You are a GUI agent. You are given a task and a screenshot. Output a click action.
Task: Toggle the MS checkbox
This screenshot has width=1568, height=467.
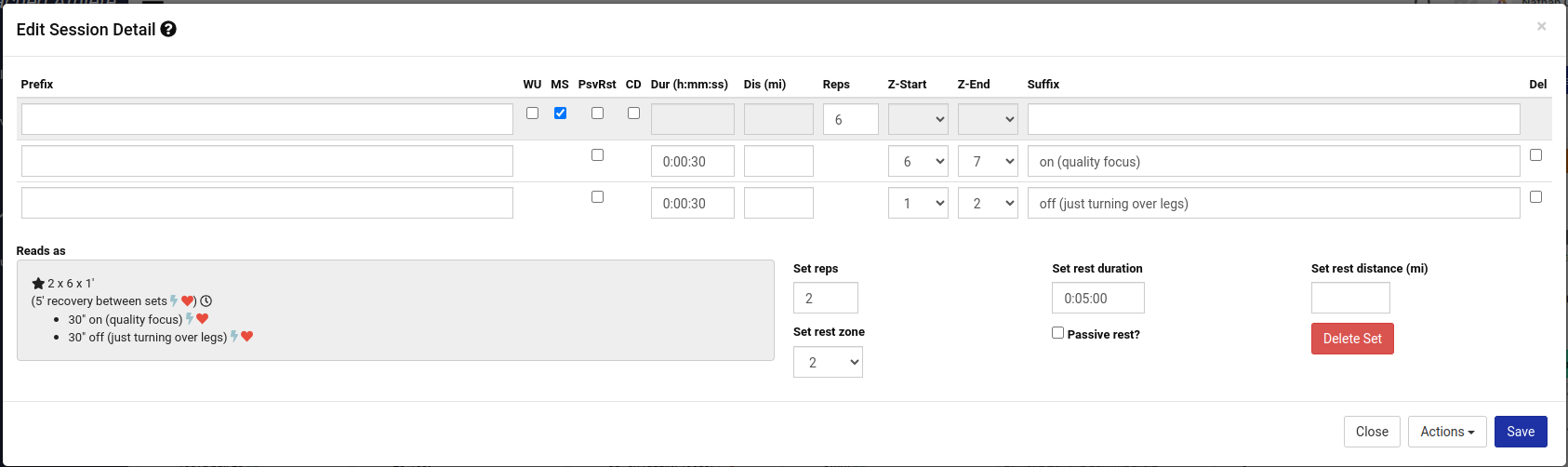click(560, 113)
